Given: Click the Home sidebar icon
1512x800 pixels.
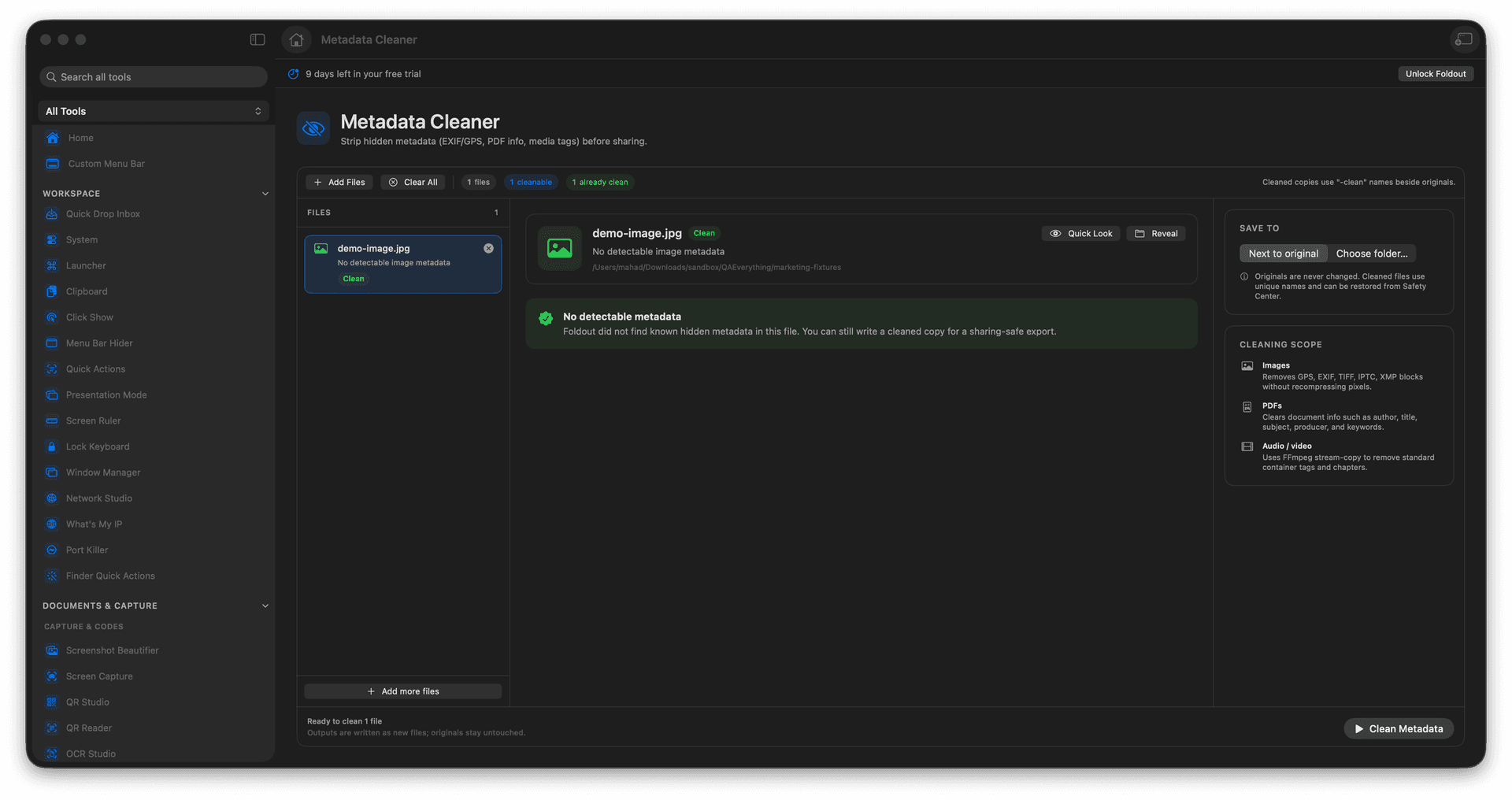Looking at the screenshot, I should pos(53,138).
